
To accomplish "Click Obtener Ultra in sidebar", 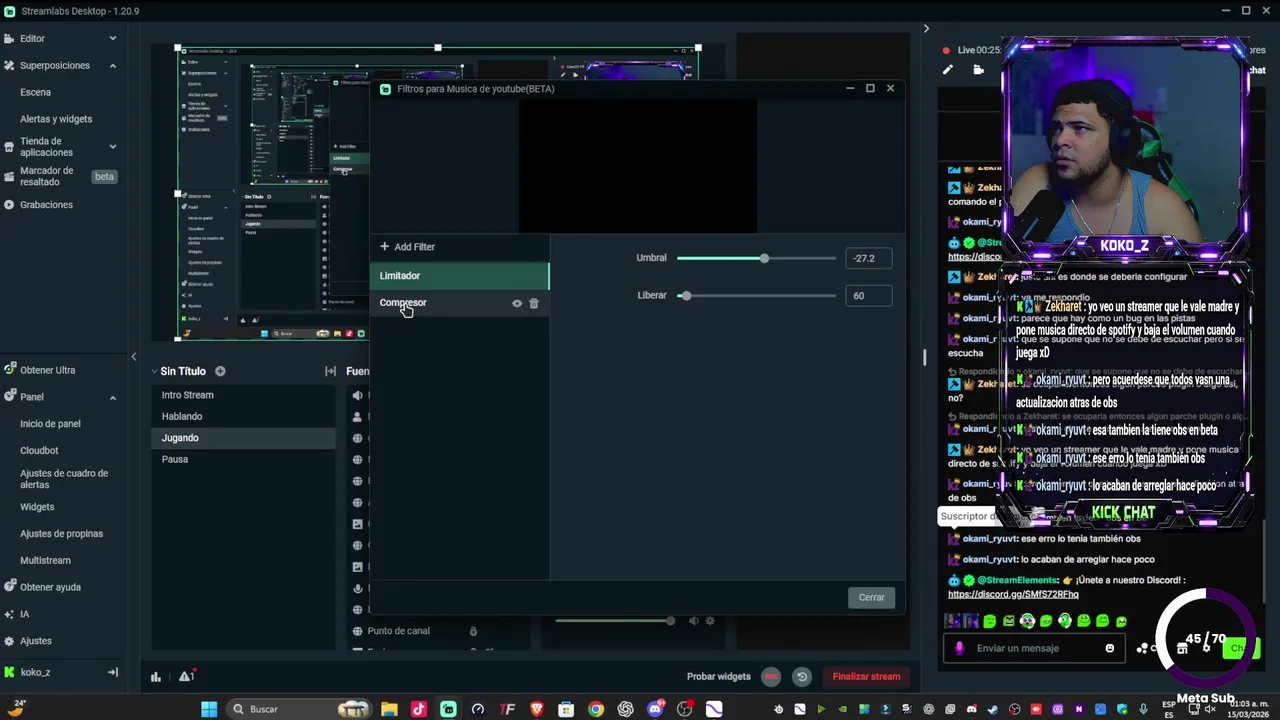I will [x=47, y=370].
